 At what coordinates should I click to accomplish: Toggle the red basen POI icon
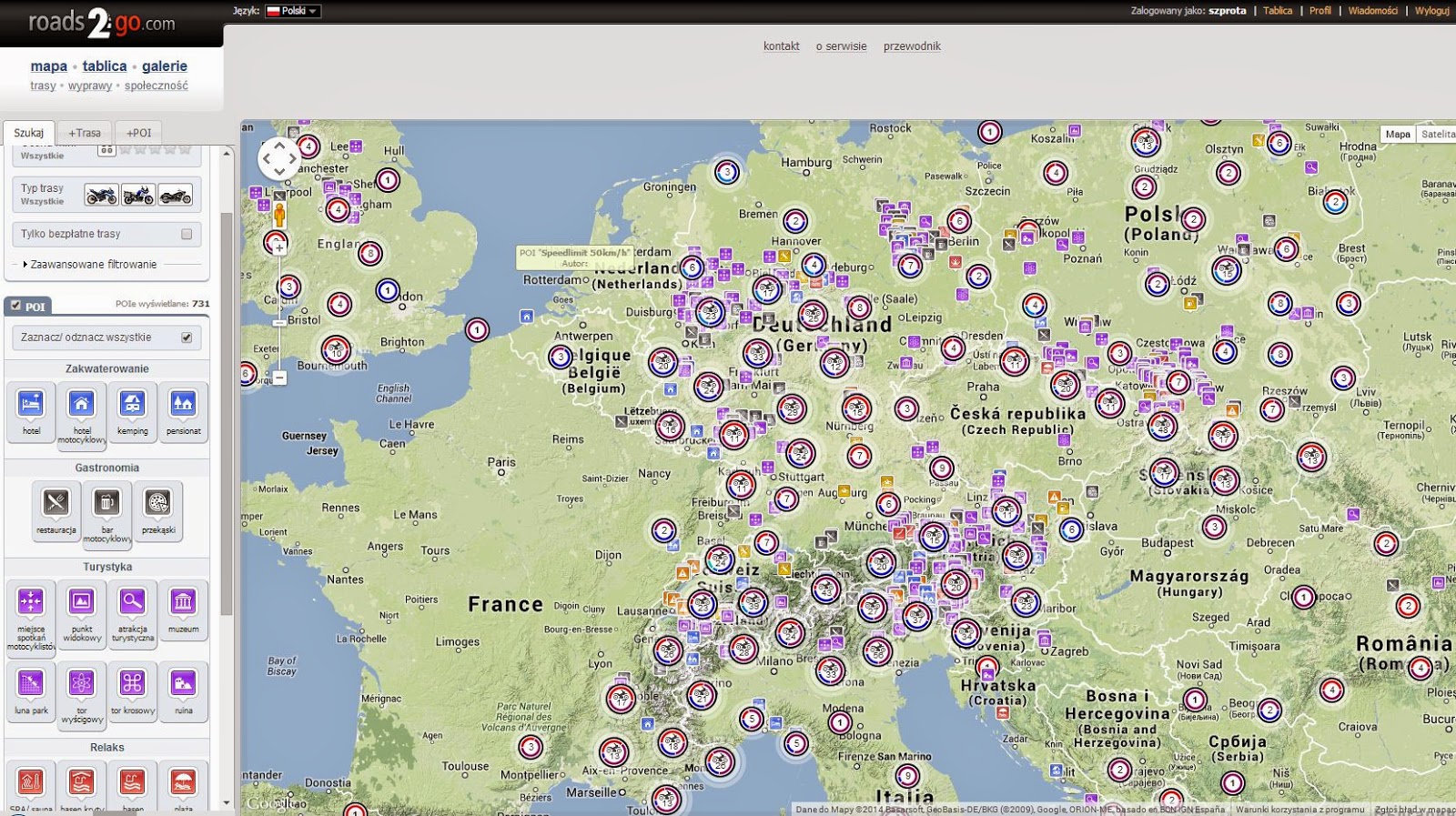(x=132, y=787)
